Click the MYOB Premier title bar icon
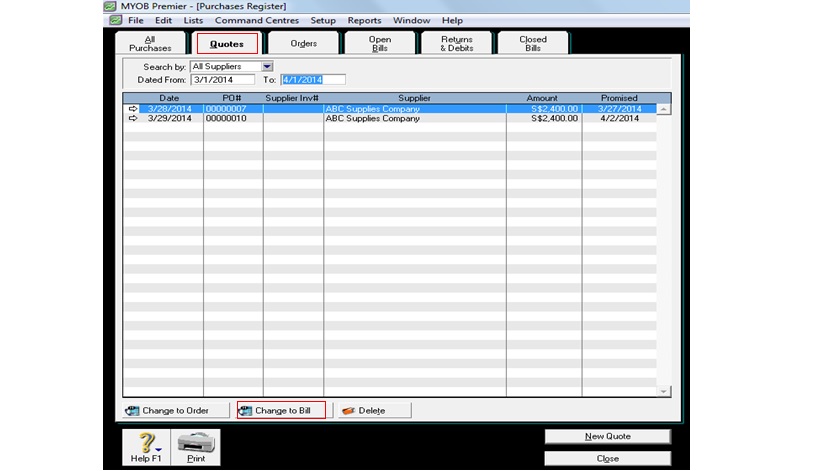 (110, 6)
